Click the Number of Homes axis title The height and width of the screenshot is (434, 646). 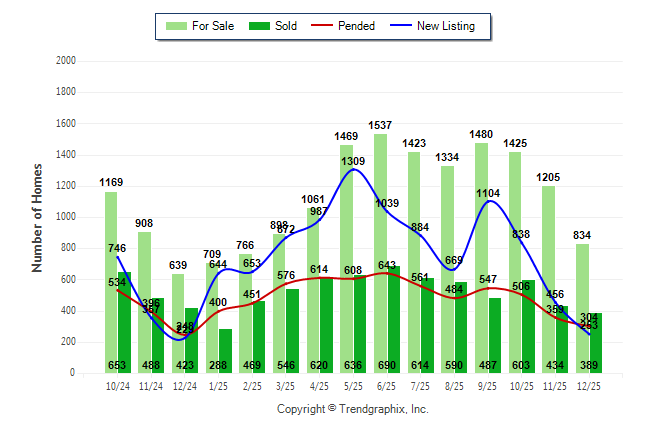37,217
